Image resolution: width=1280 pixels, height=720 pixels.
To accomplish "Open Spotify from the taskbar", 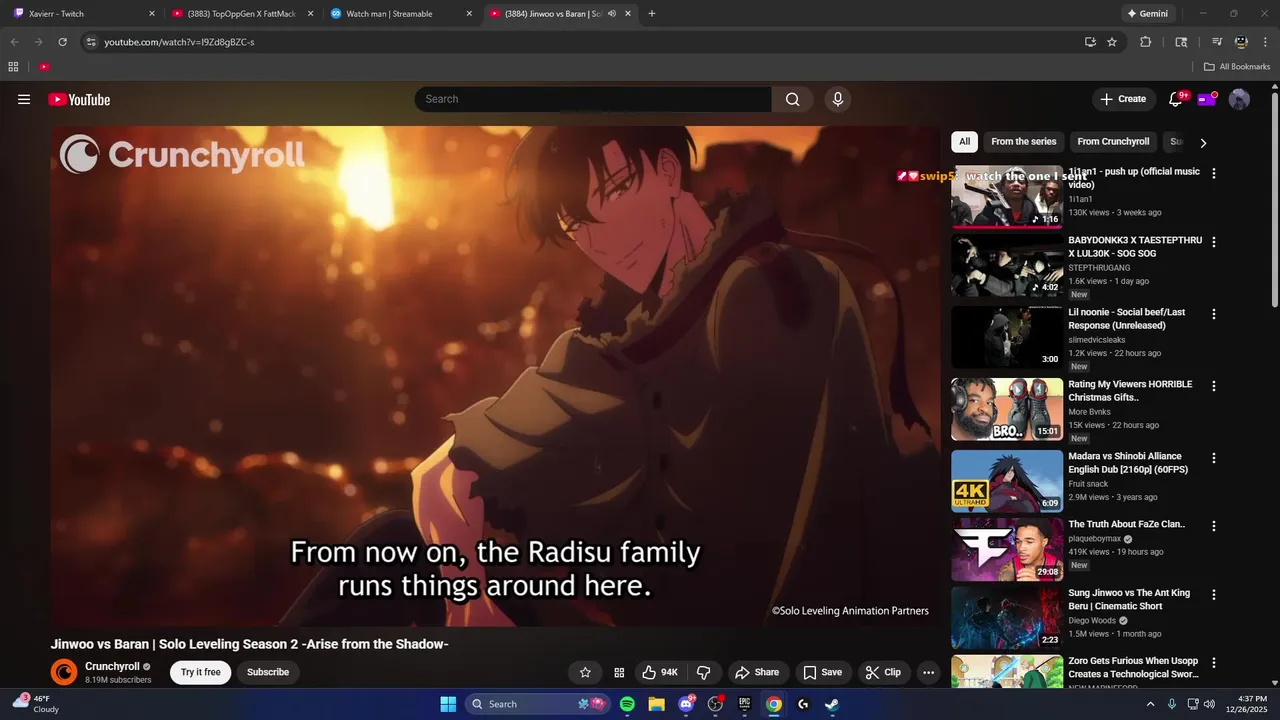I will [x=627, y=704].
